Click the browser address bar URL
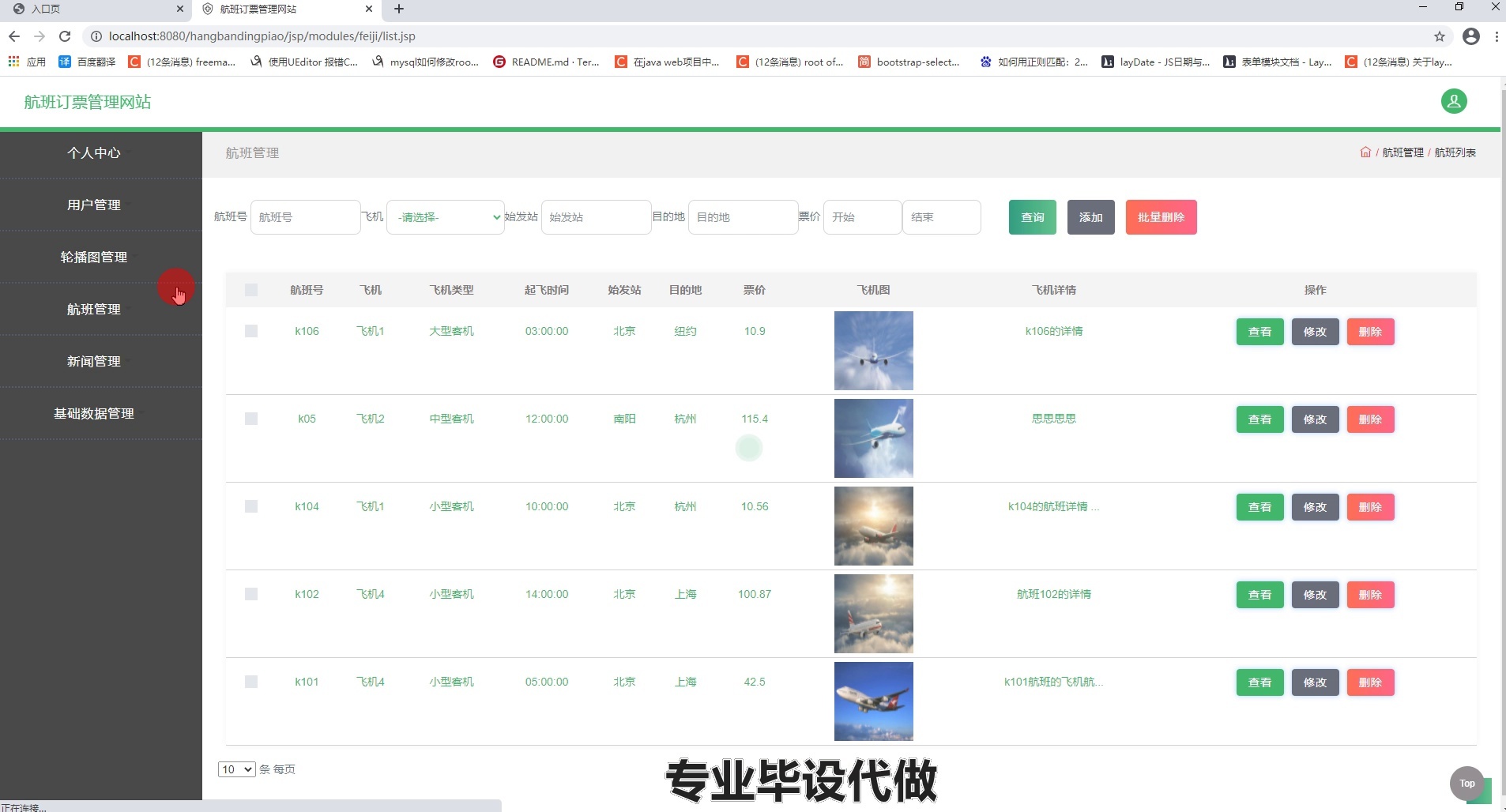The height and width of the screenshot is (812, 1506). click(x=262, y=36)
